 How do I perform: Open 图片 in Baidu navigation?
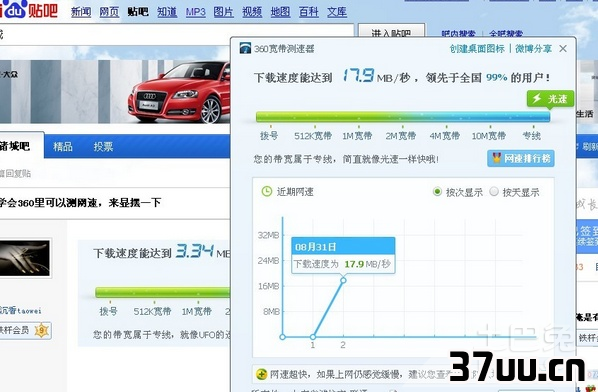click(x=223, y=12)
